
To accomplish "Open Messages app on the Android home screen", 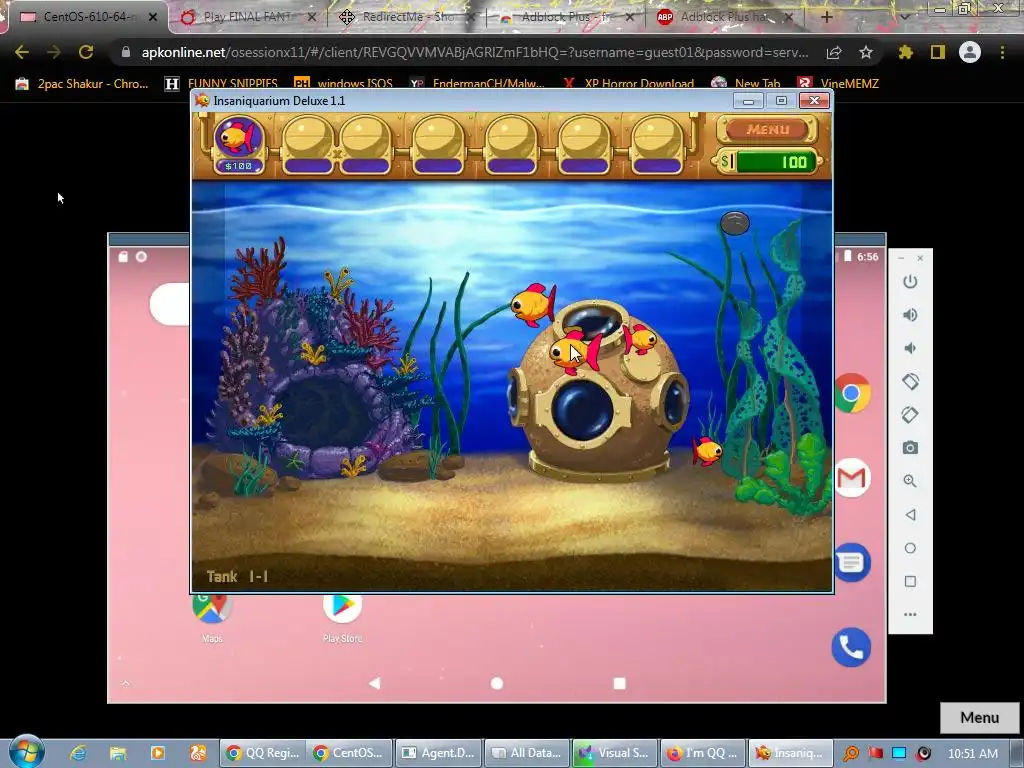I will coord(852,562).
